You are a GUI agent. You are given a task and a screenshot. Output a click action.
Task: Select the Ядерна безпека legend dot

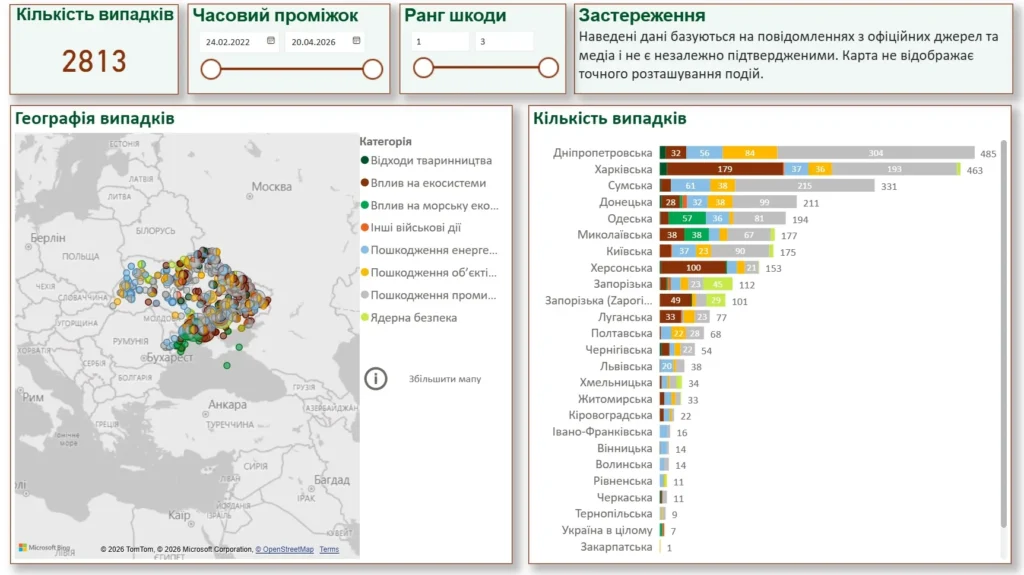click(365, 318)
